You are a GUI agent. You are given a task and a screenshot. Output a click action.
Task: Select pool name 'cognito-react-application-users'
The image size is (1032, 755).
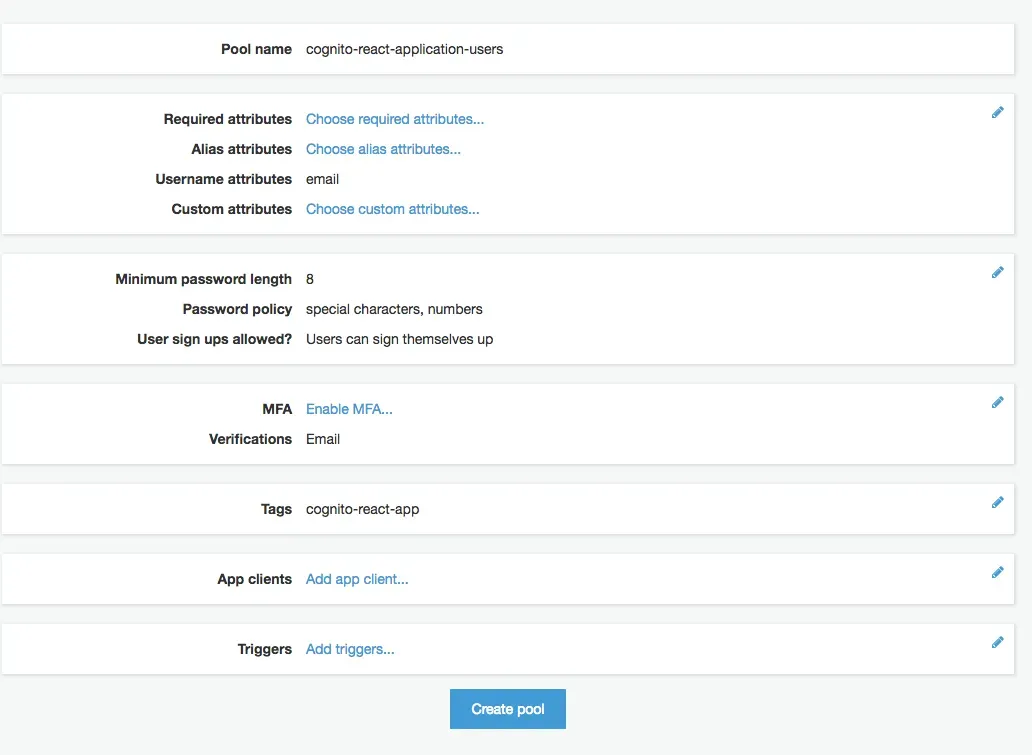404,49
